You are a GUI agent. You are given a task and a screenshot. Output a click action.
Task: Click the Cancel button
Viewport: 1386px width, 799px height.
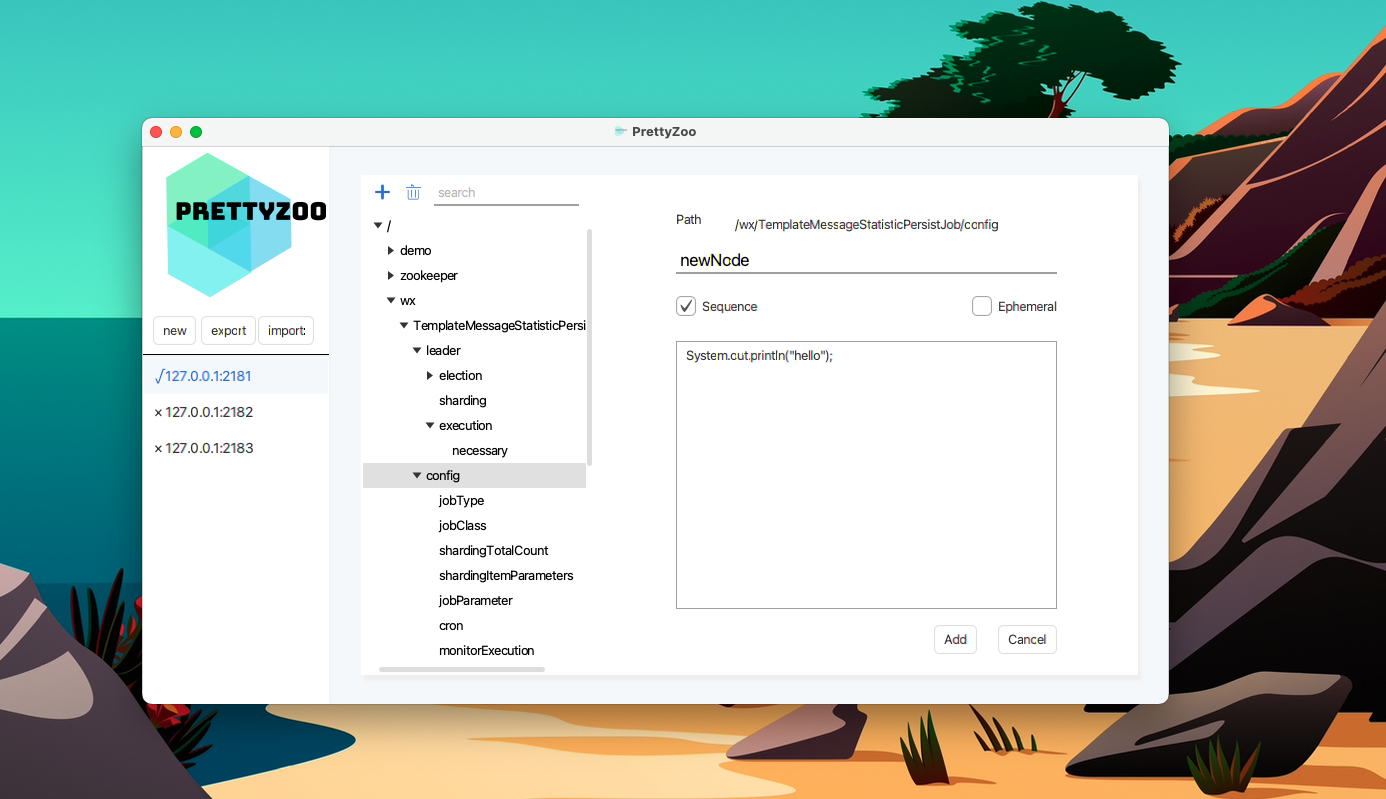pos(1027,639)
